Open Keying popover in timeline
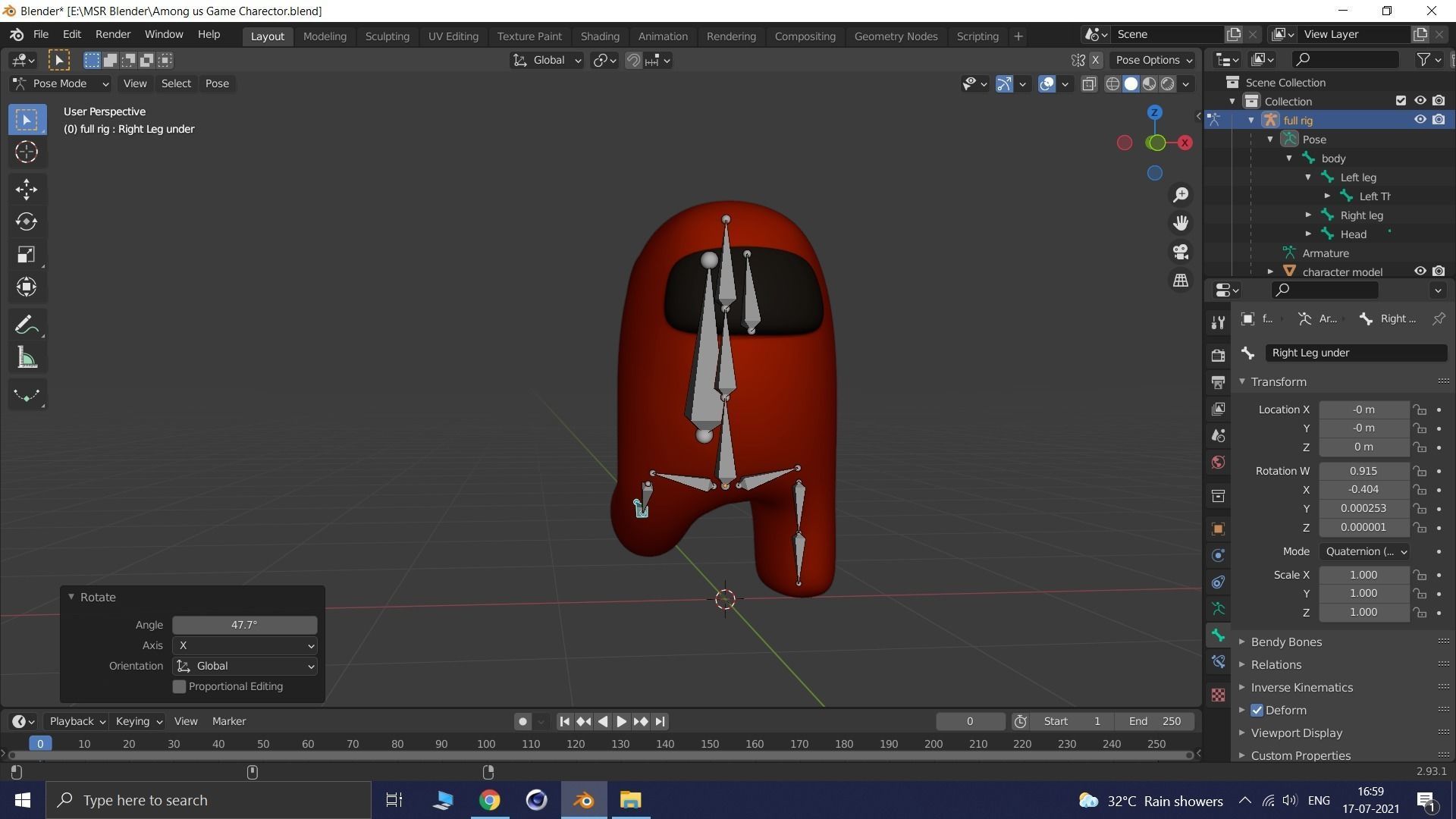Viewport: 1456px width, 819px height. pos(138,721)
